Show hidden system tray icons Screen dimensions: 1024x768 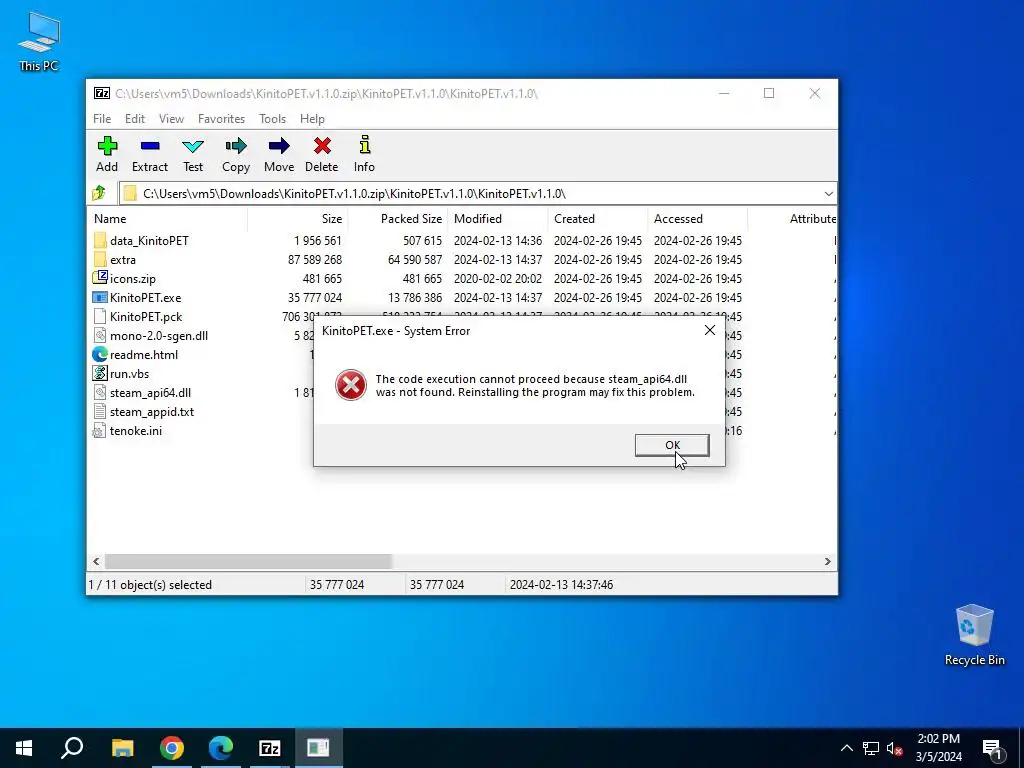pyautogui.click(x=846, y=748)
